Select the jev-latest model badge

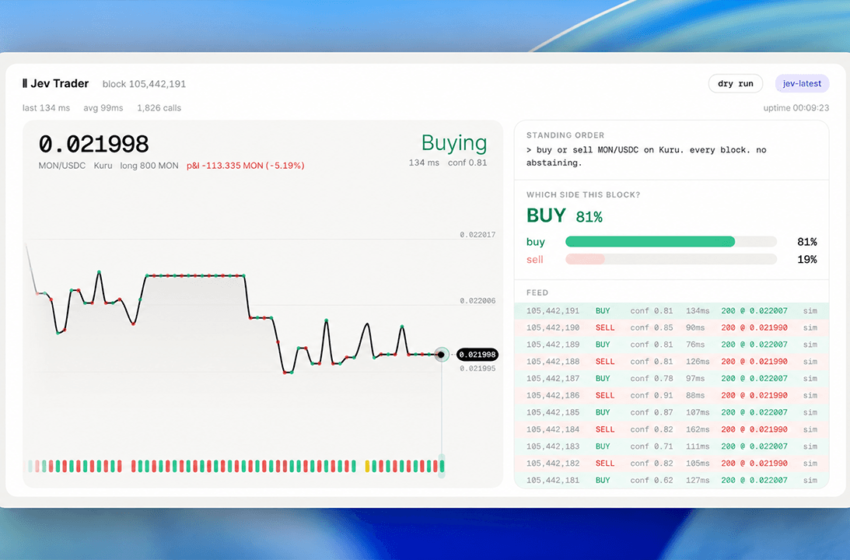pos(802,83)
